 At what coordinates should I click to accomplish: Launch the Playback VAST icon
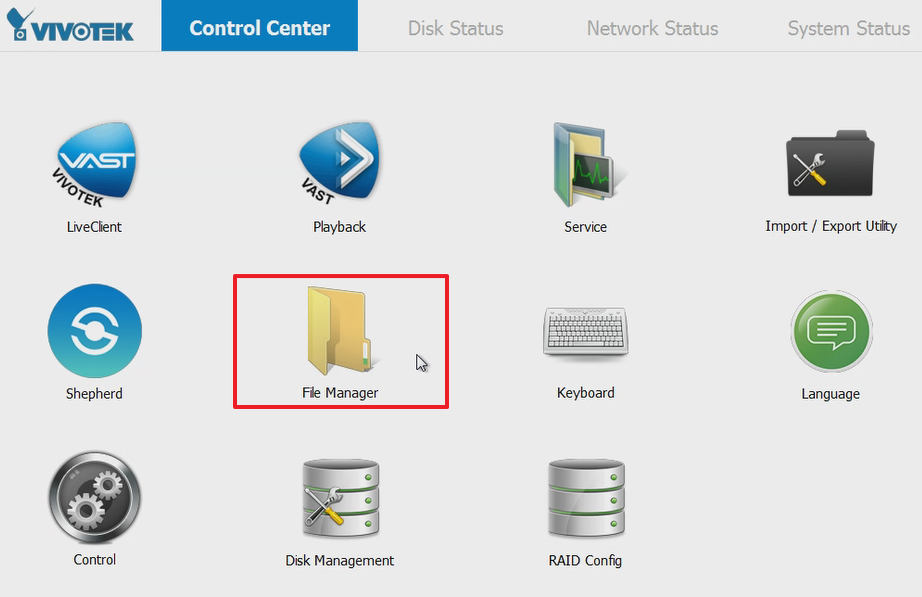[x=339, y=163]
